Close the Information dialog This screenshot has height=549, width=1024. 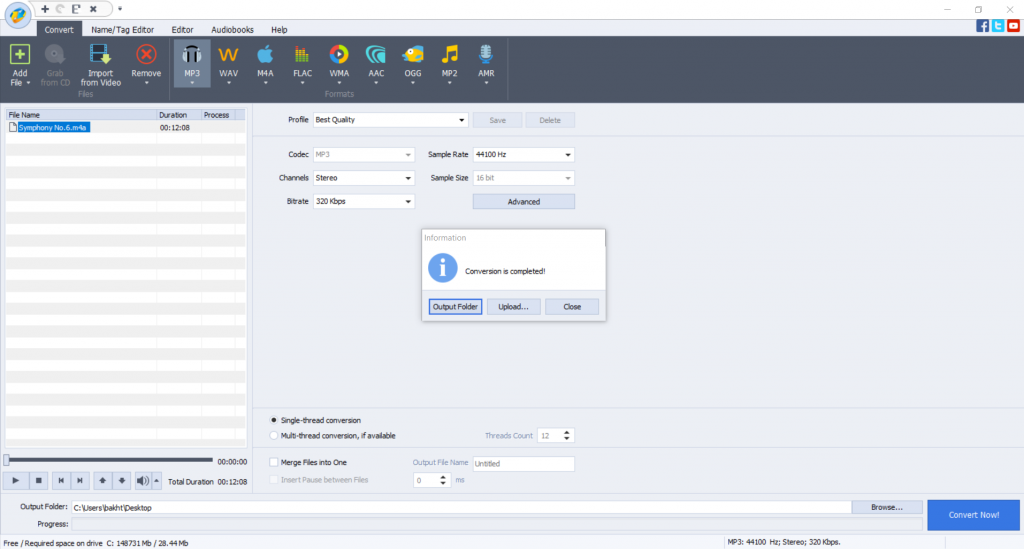[x=572, y=307]
